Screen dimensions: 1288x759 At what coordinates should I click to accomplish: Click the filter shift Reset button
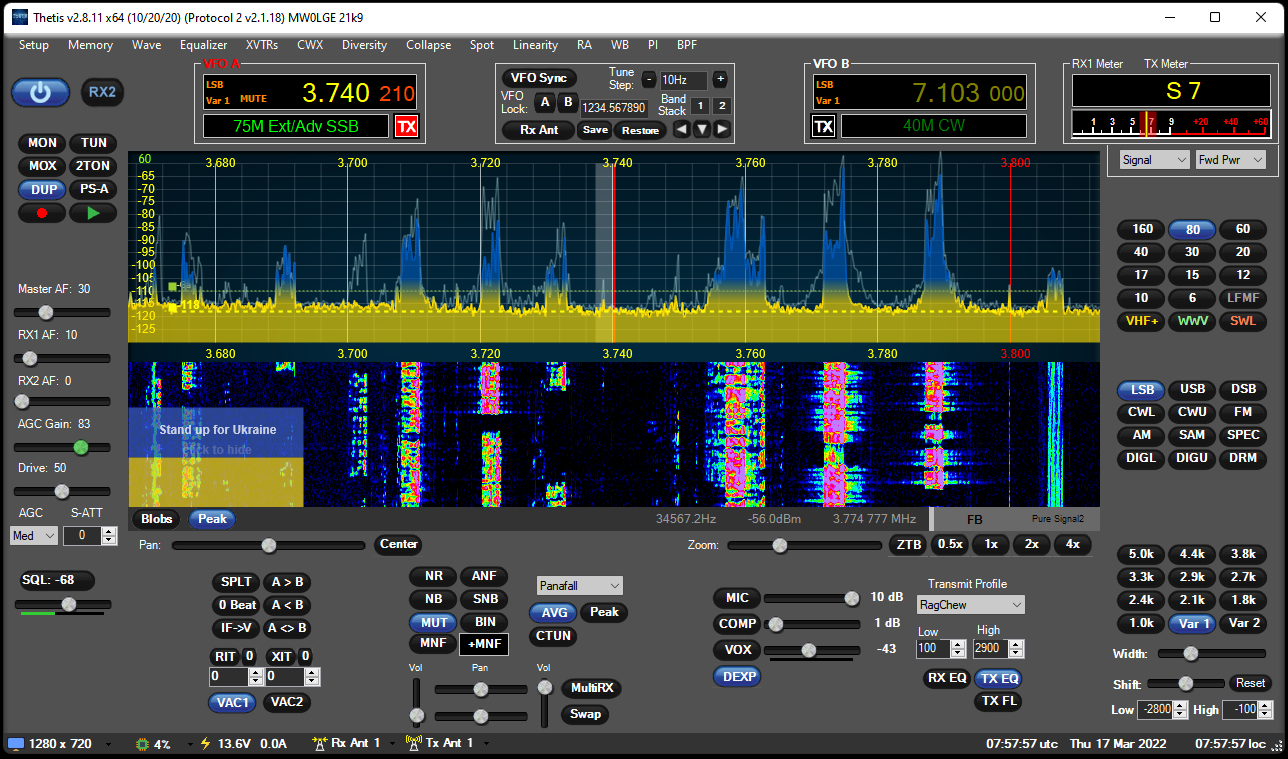pyautogui.click(x=1250, y=683)
